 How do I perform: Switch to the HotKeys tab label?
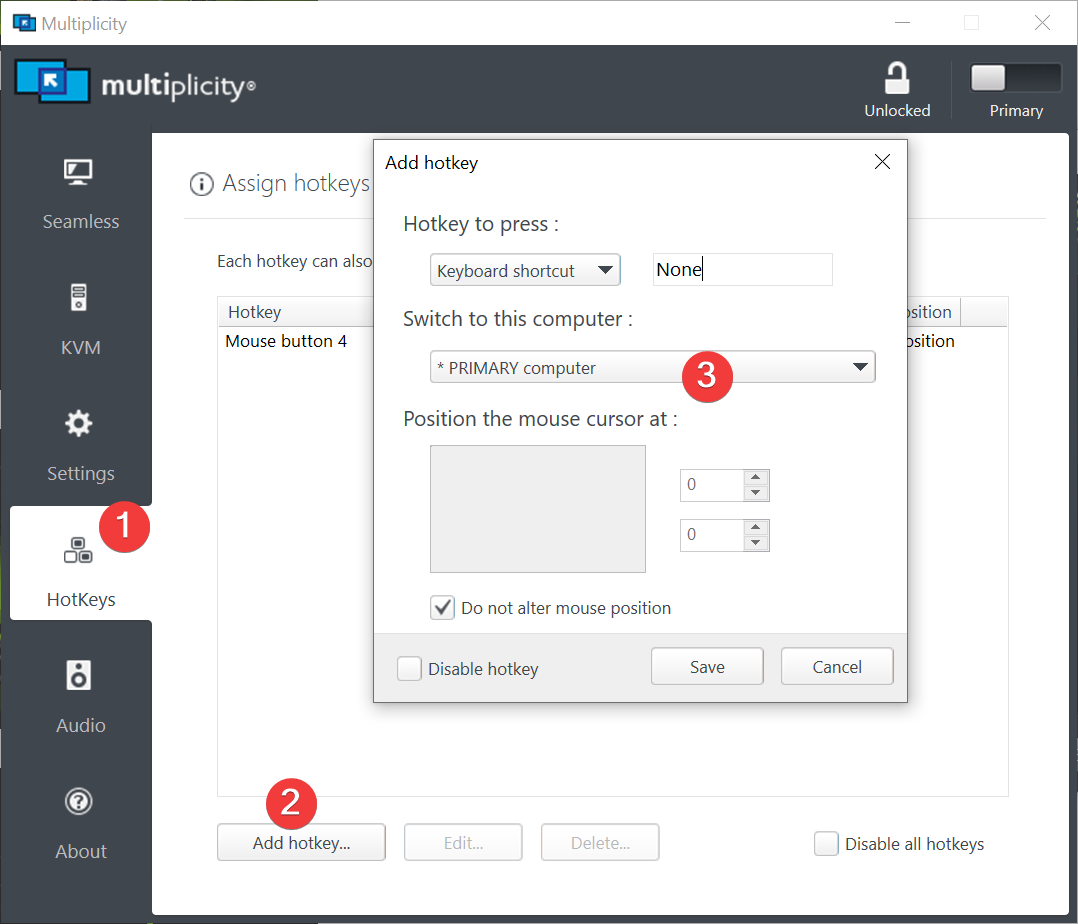click(x=81, y=600)
